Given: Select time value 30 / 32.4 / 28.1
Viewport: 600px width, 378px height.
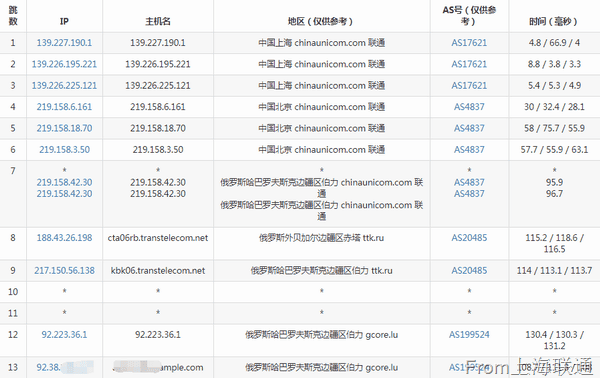Looking at the screenshot, I should 554,107.
